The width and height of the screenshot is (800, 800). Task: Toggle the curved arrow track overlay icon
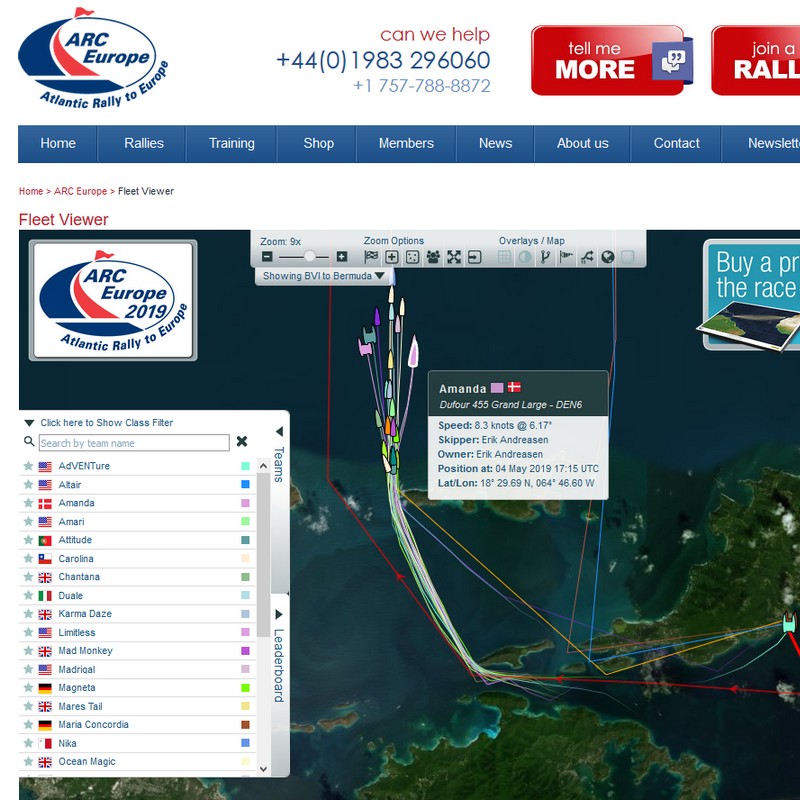coord(587,257)
